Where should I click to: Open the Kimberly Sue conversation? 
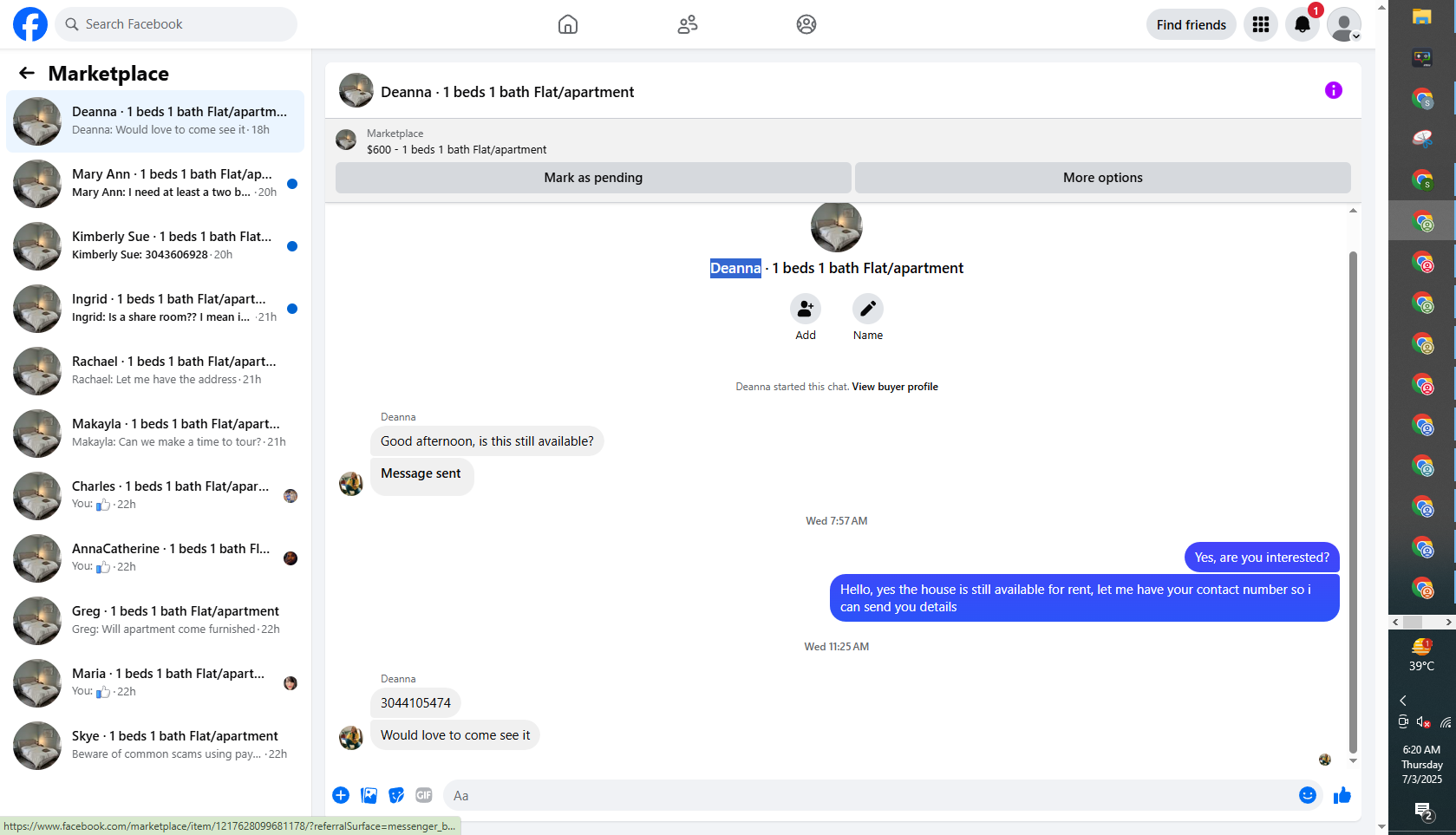(x=155, y=245)
